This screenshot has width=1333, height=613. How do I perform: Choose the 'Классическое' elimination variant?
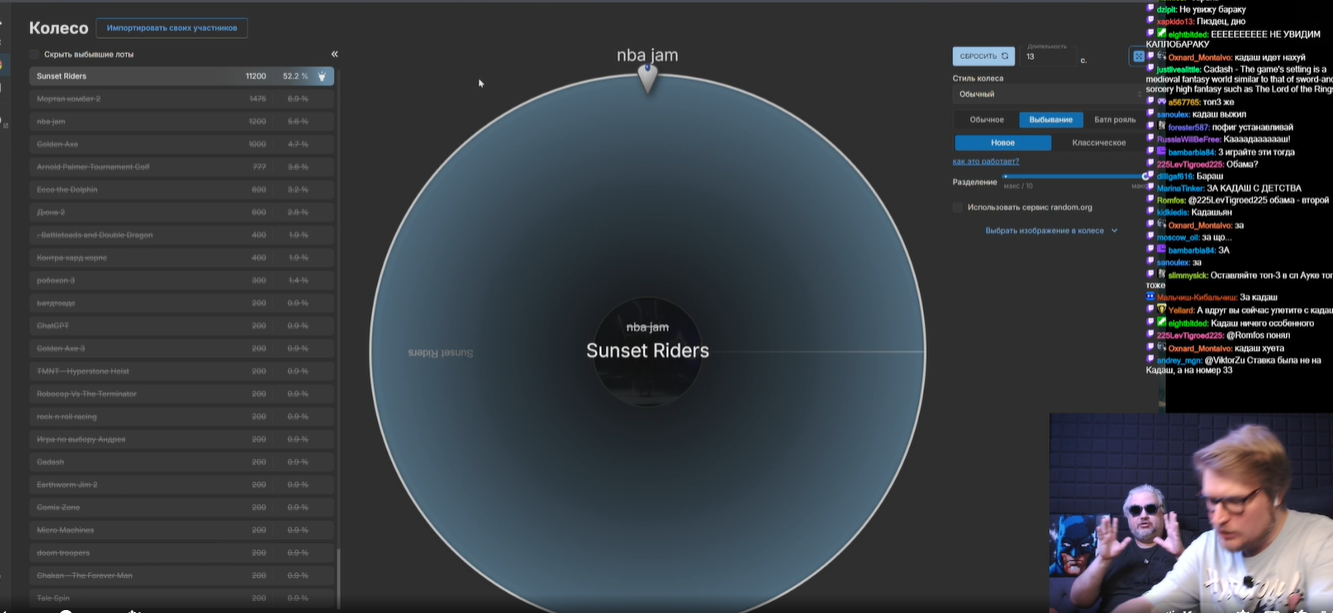pos(1098,143)
